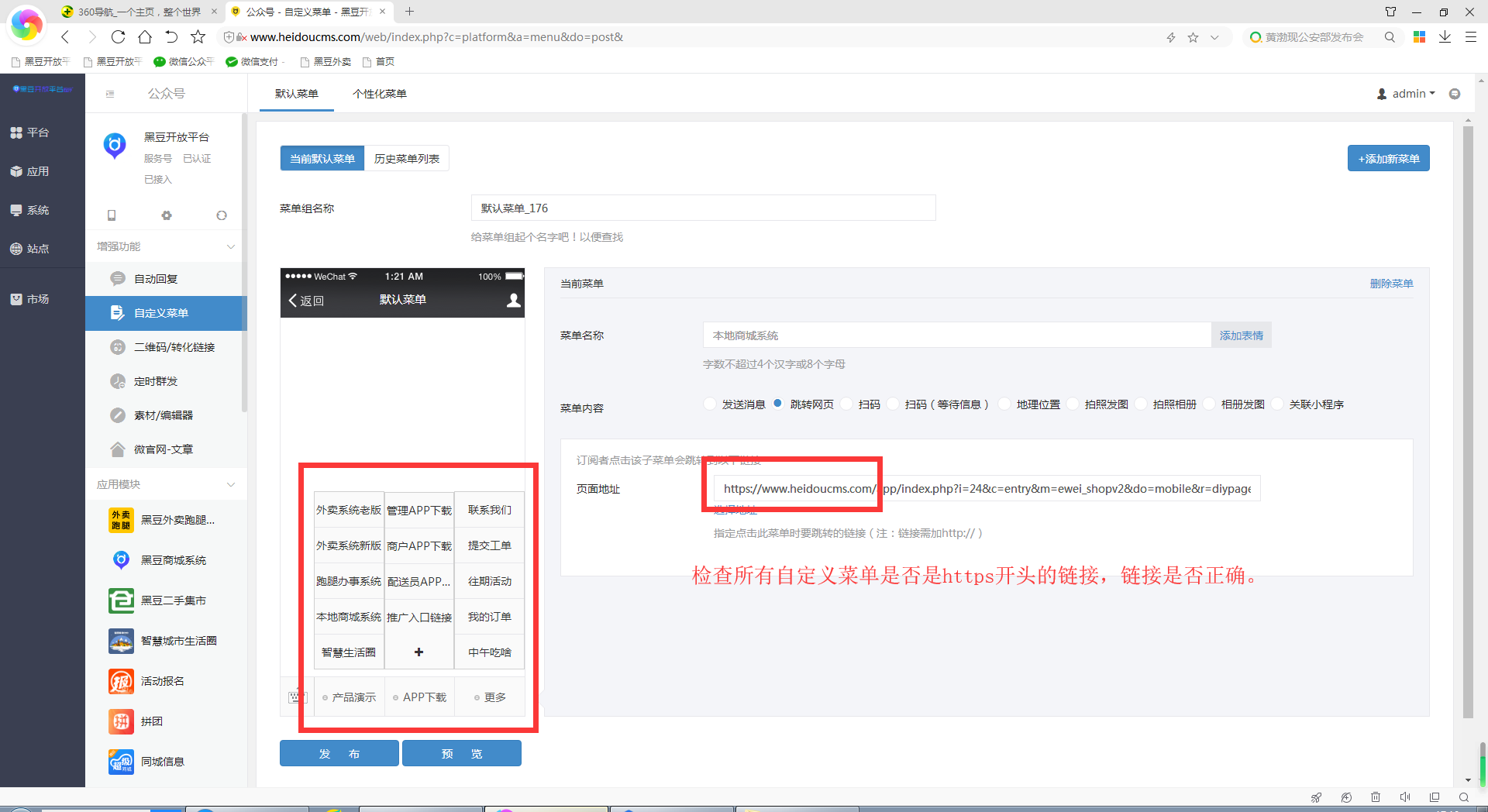
Task: Open 定时群发 in sidebar menu
Action: click(166, 381)
